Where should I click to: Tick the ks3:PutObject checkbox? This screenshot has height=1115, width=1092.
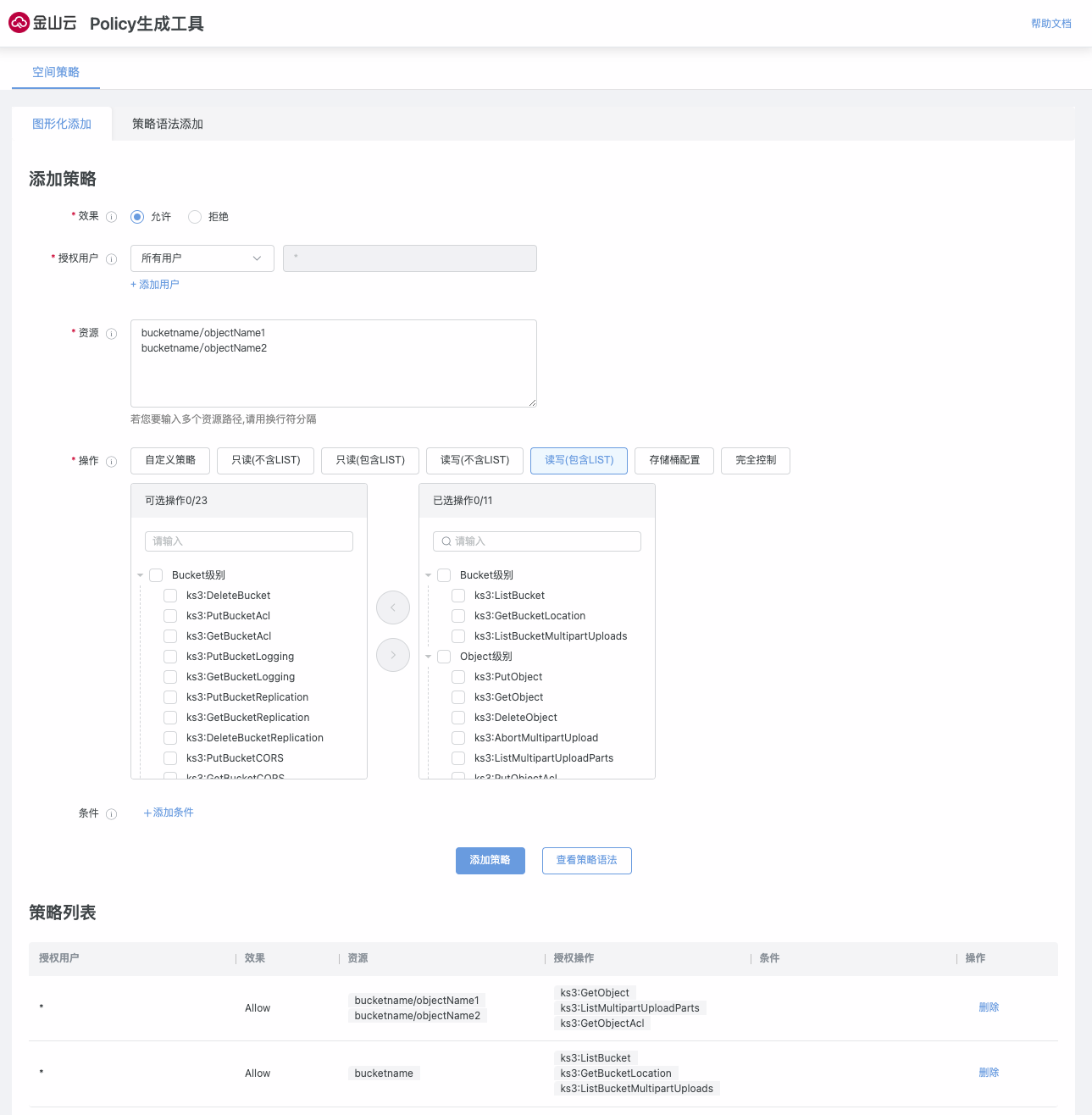coord(458,677)
